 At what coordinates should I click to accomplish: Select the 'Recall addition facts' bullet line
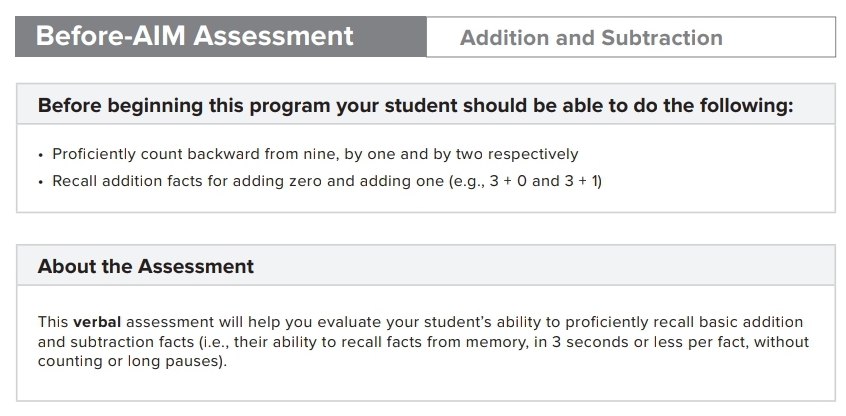click(x=327, y=181)
